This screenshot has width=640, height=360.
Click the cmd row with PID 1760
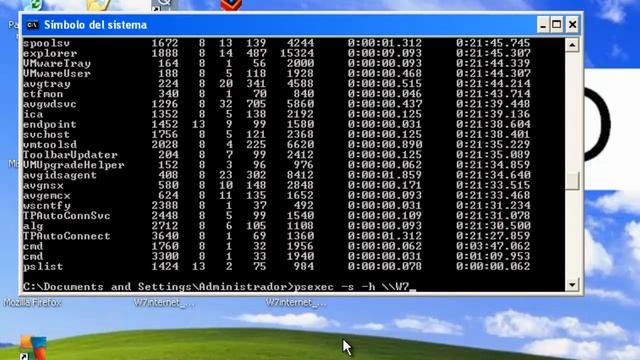277,246
